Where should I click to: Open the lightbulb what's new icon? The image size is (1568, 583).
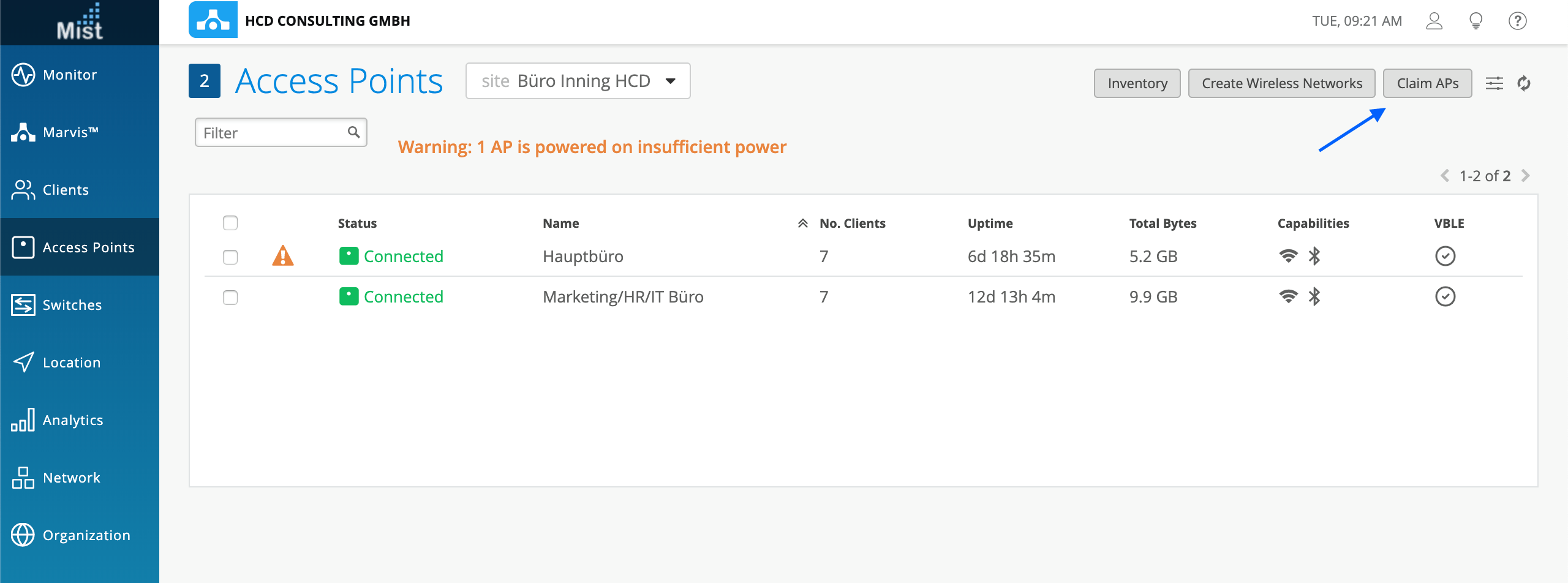point(1476,21)
